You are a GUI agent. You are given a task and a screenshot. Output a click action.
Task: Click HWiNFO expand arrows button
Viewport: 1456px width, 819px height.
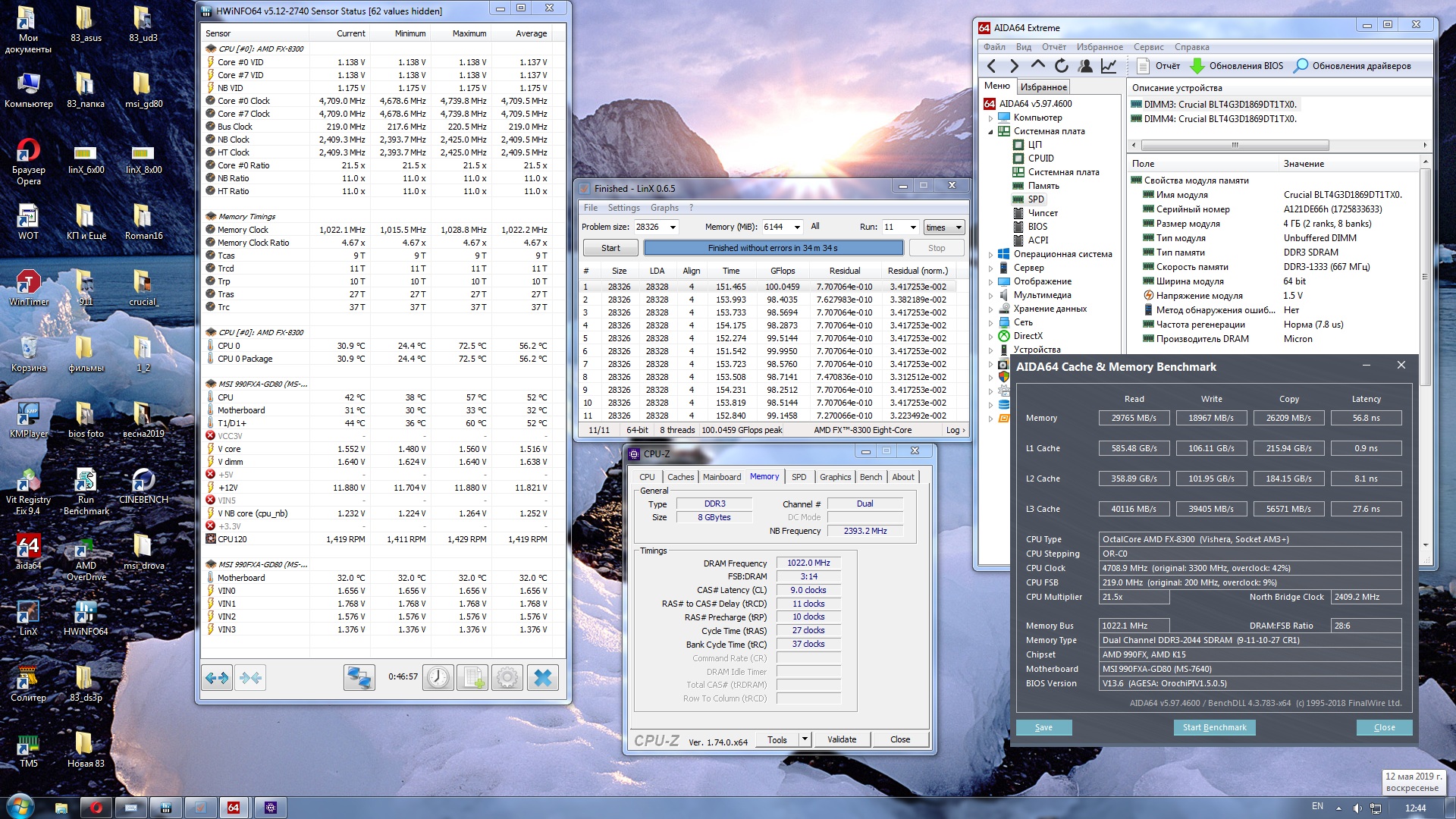click(x=217, y=677)
